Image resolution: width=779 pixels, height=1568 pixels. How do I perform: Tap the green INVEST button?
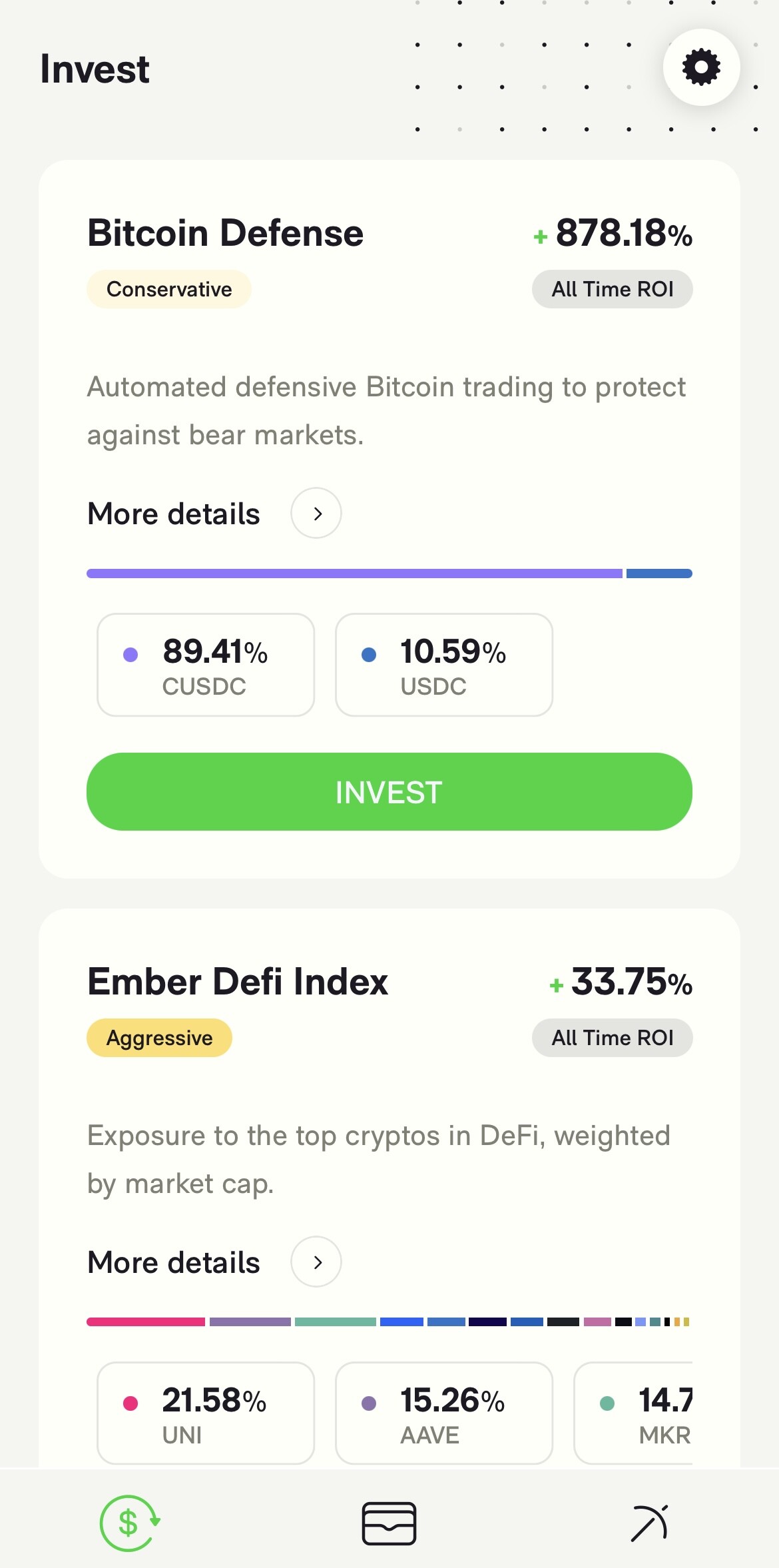pos(389,792)
